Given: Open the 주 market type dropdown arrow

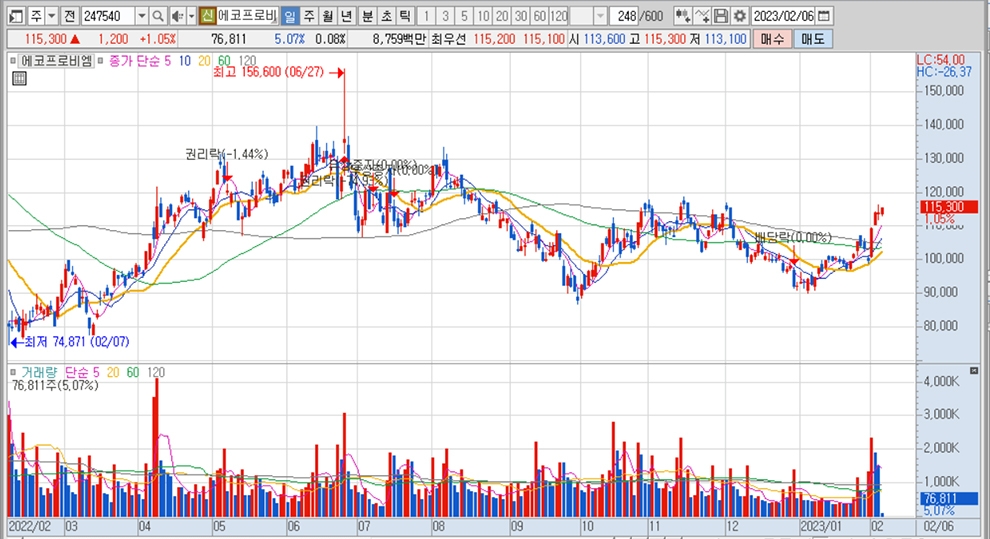Looking at the screenshot, I should point(52,16).
